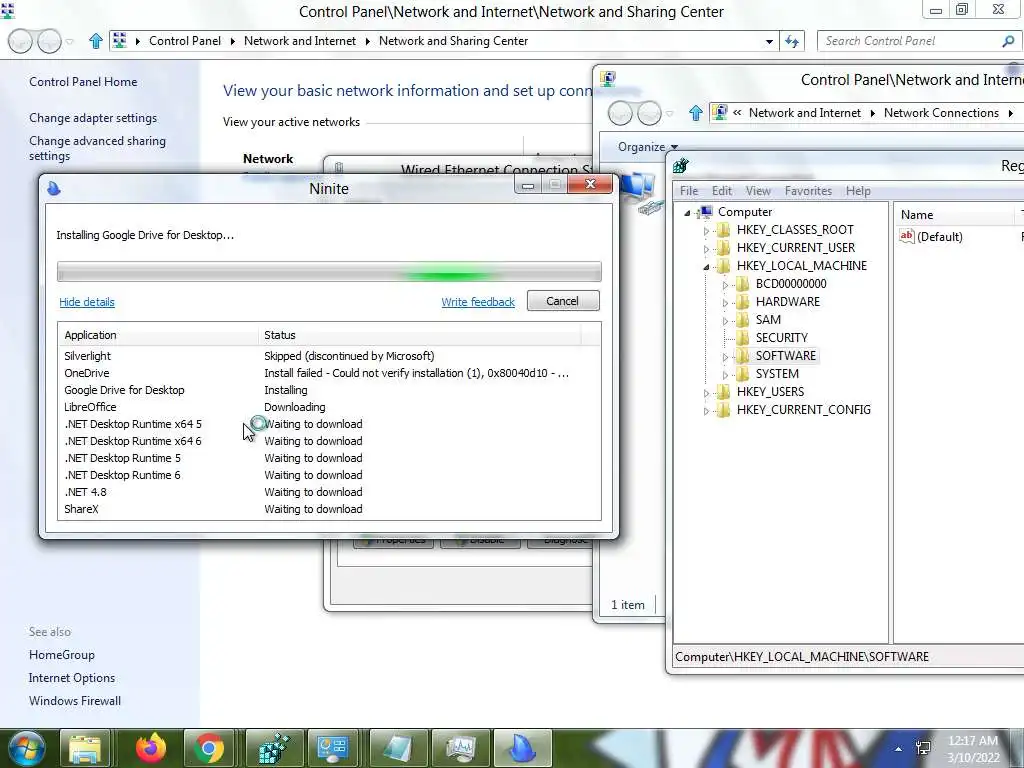This screenshot has width=1024, height=768.
Task: Click refresh button beside Control Panel address bar
Action: (792, 41)
